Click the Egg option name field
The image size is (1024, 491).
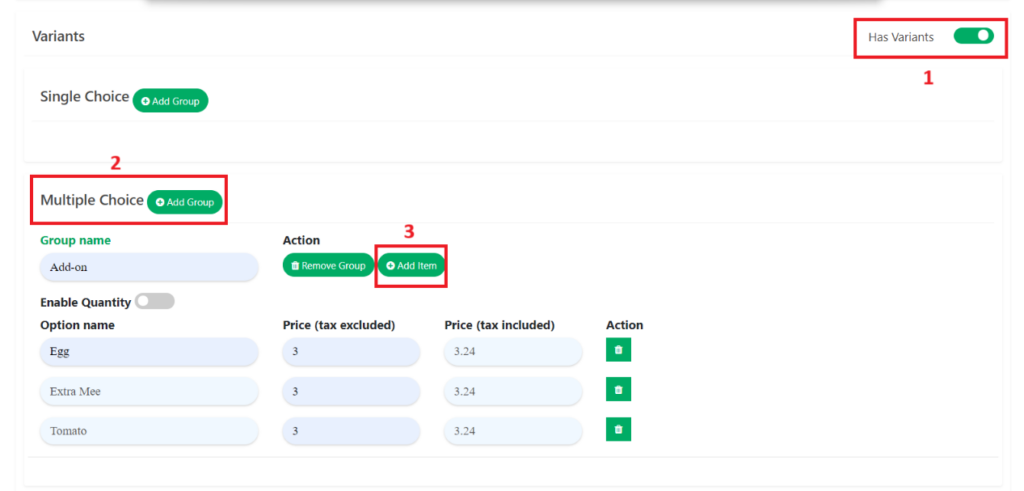tap(149, 352)
